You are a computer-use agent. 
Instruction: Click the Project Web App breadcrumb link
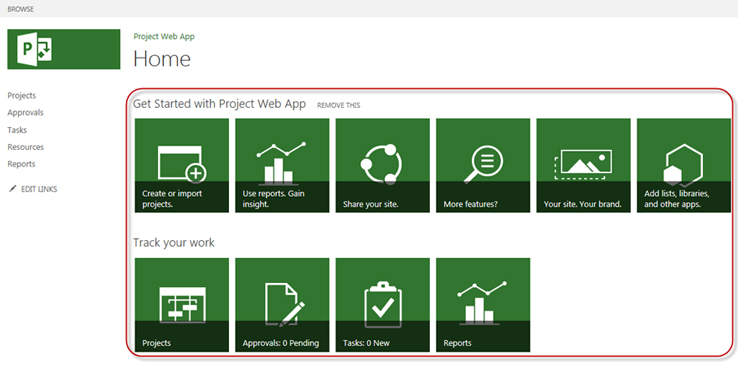click(x=164, y=37)
